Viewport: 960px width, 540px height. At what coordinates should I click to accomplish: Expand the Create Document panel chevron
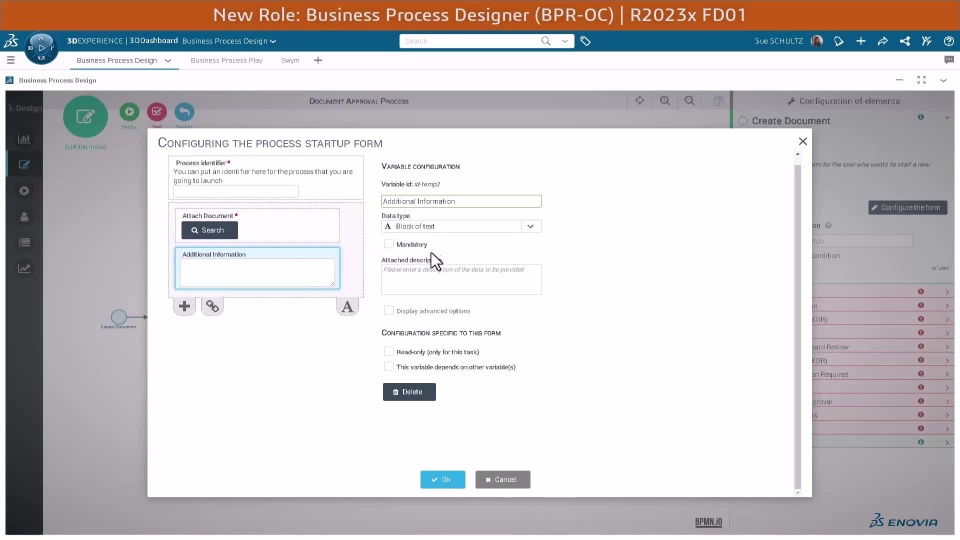947,118
